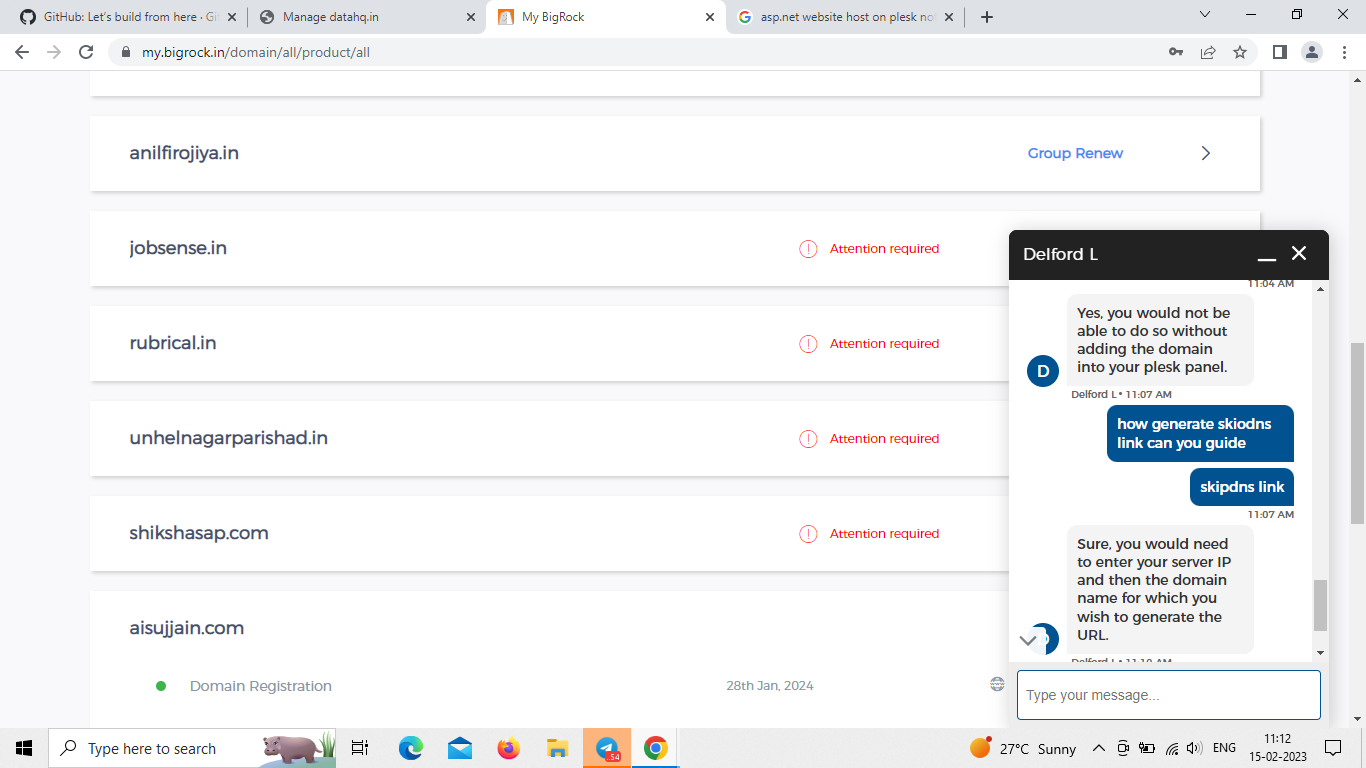Open the share page icon in address bar
The height and width of the screenshot is (768, 1366).
1208,52
